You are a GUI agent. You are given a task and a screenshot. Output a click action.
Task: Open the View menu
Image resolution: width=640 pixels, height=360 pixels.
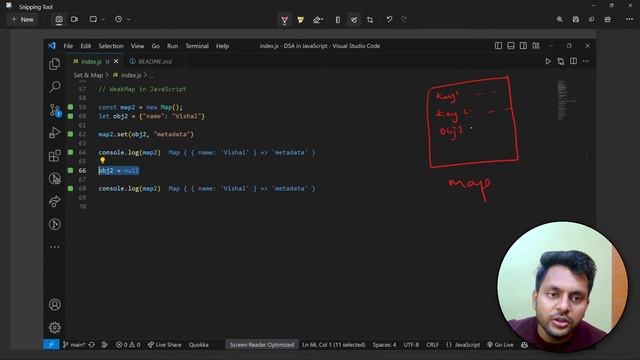(x=137, y=46)
